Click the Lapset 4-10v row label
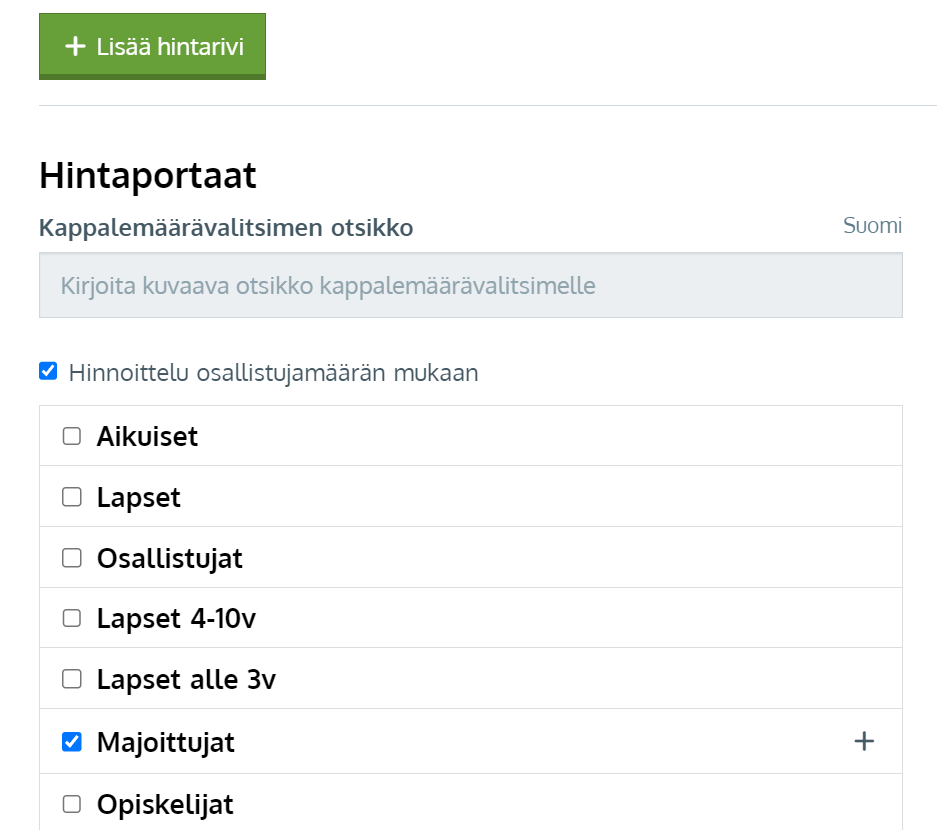The width and height of the screenshot is (937, 830). pyautogui.click(x=176, y=618)
